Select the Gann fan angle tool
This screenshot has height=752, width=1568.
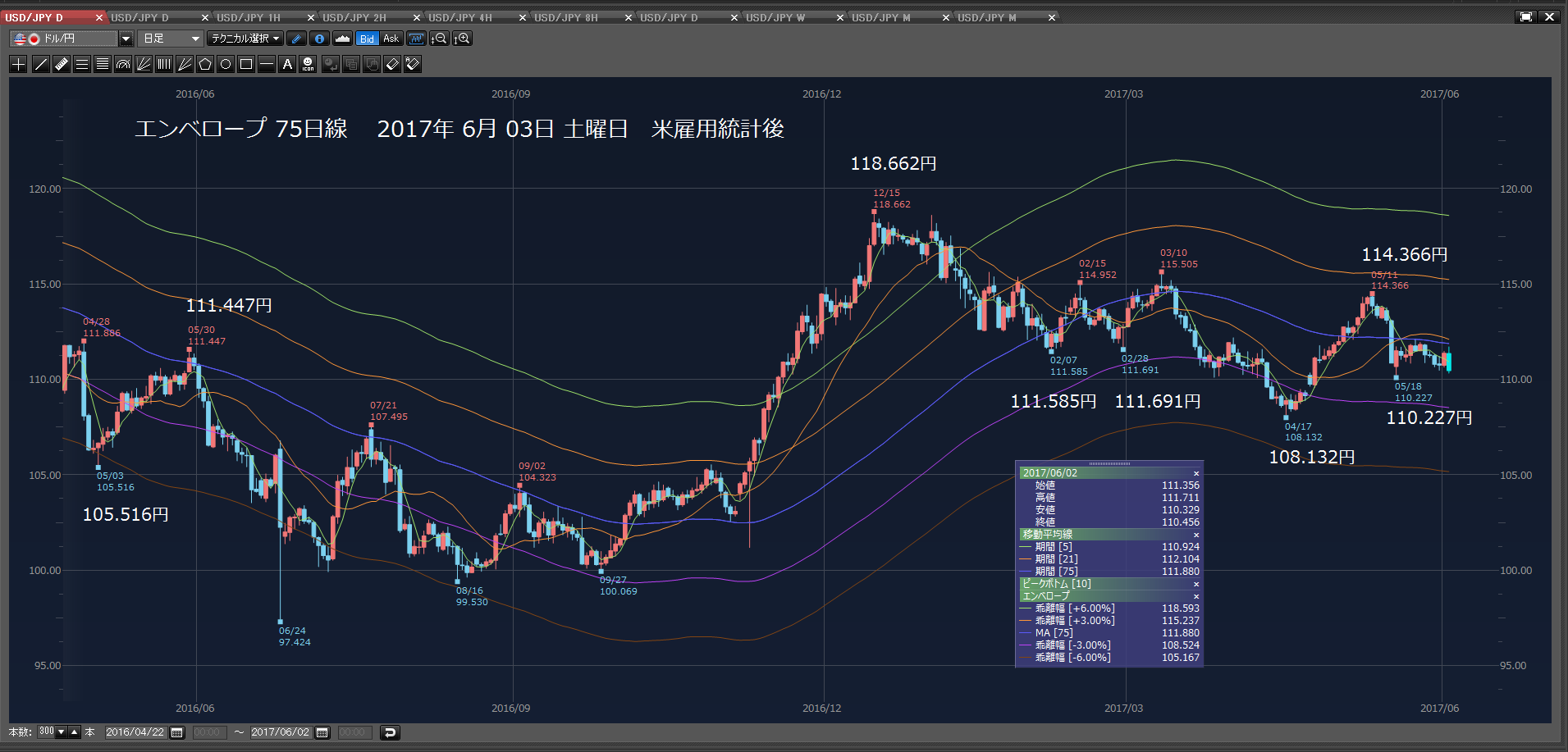pyautogui.click(x=185, y=64)
